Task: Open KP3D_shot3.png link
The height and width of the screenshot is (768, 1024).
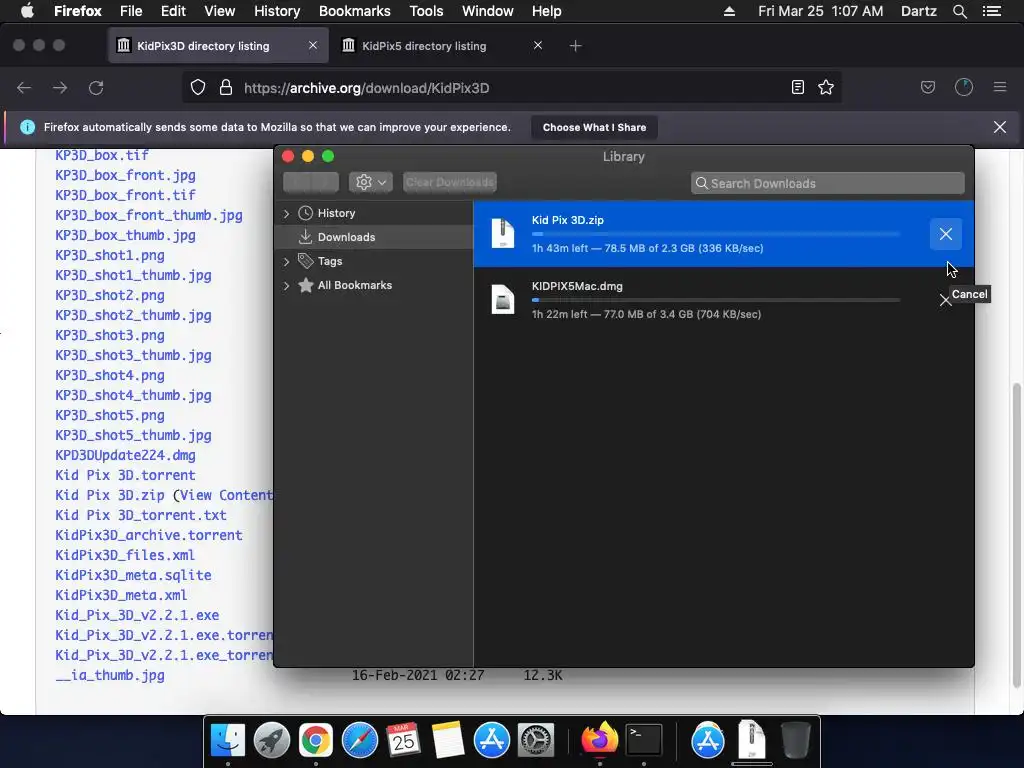Action: coord(110,335)
